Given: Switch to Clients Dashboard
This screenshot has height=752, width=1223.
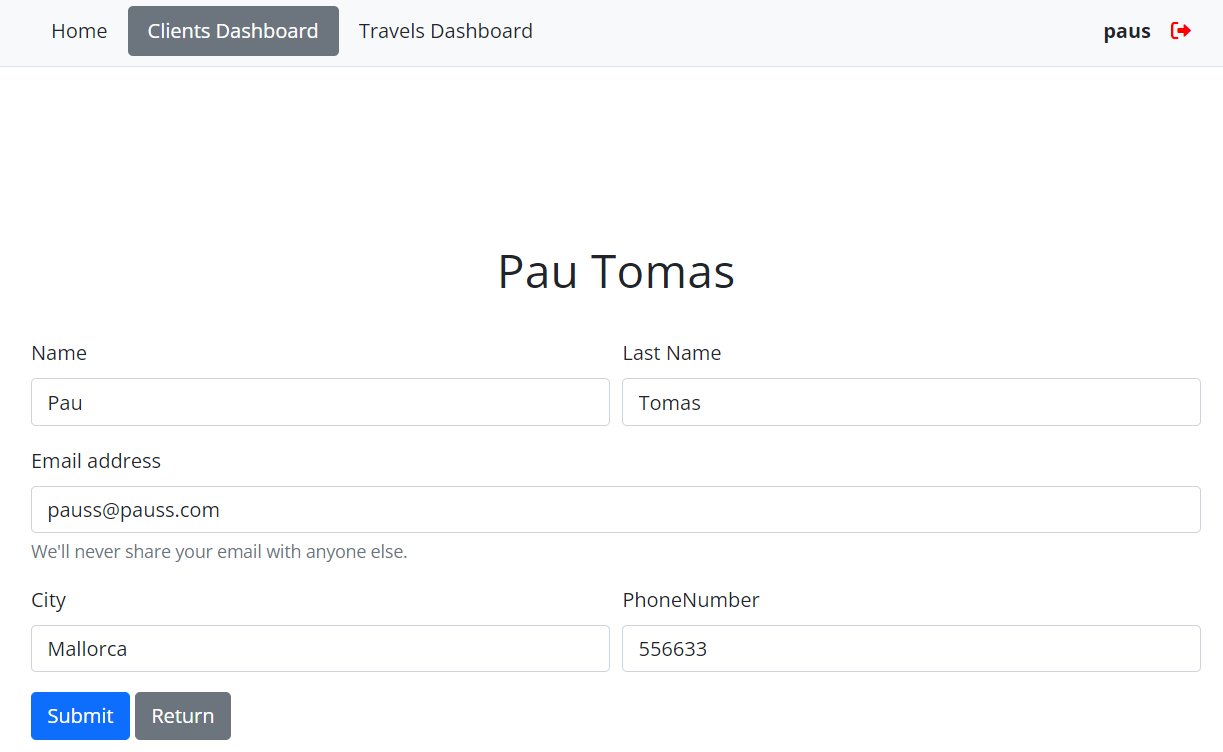Looking at the screenshot, I should tap(233, 31).
